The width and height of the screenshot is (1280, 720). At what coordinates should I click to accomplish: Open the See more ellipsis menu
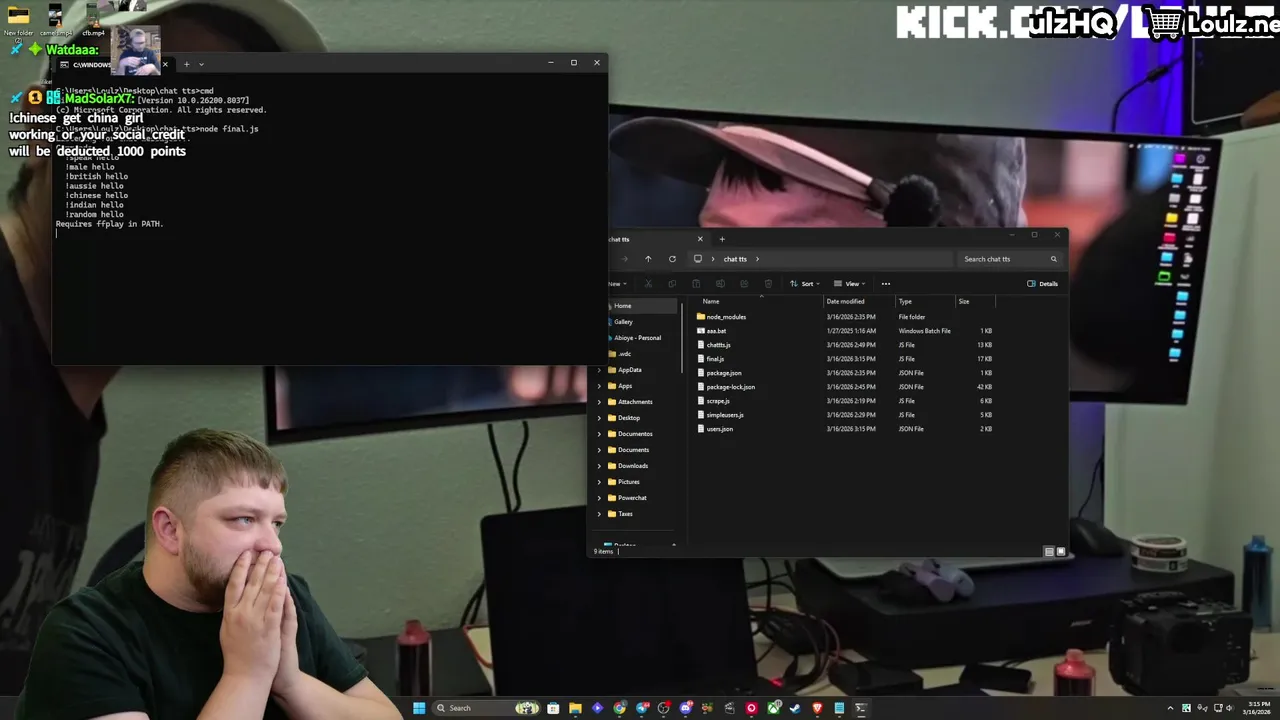click(886, 284)
